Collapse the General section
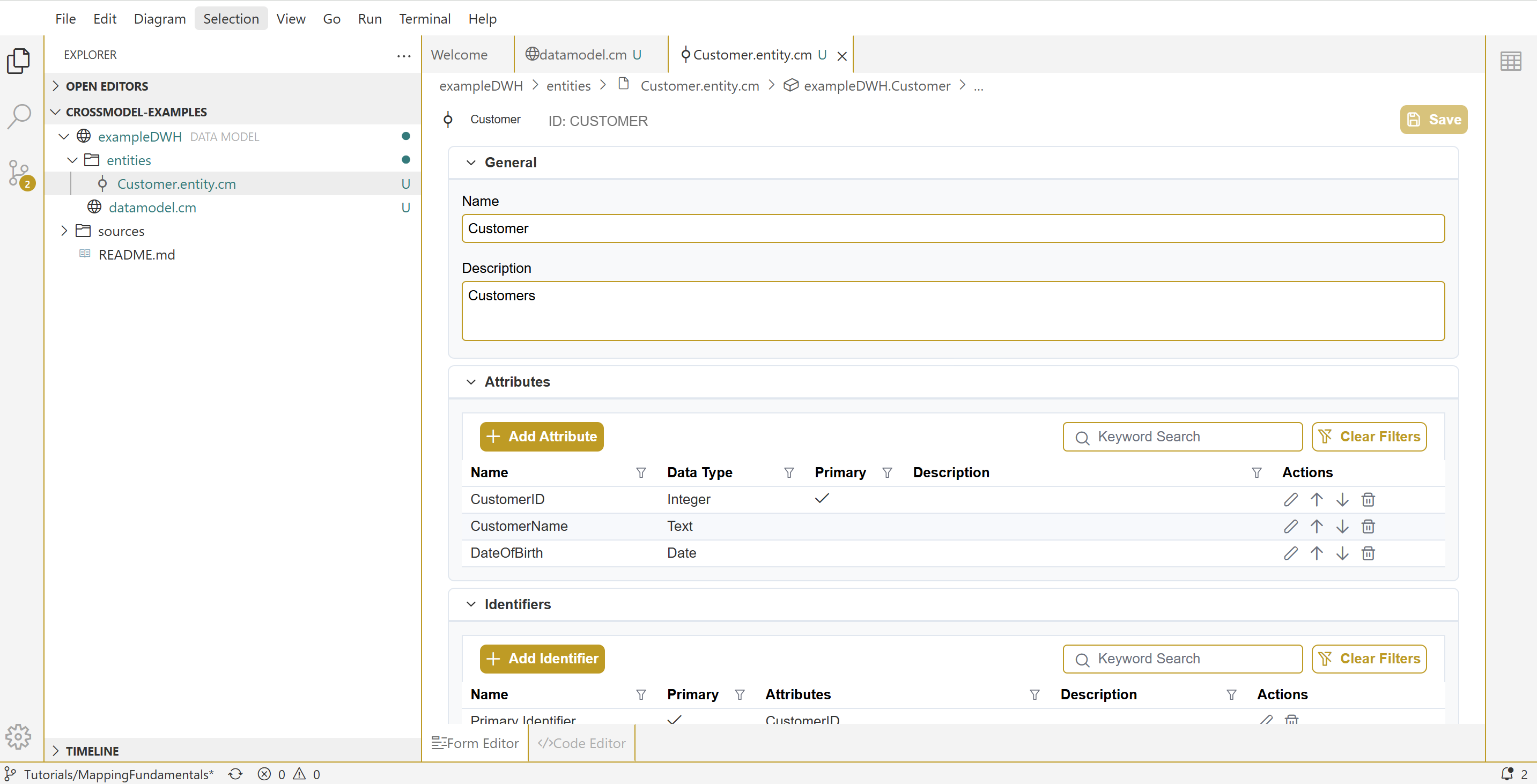The width and height of the screenshot is (1537, 784). [x=471, y=162]
